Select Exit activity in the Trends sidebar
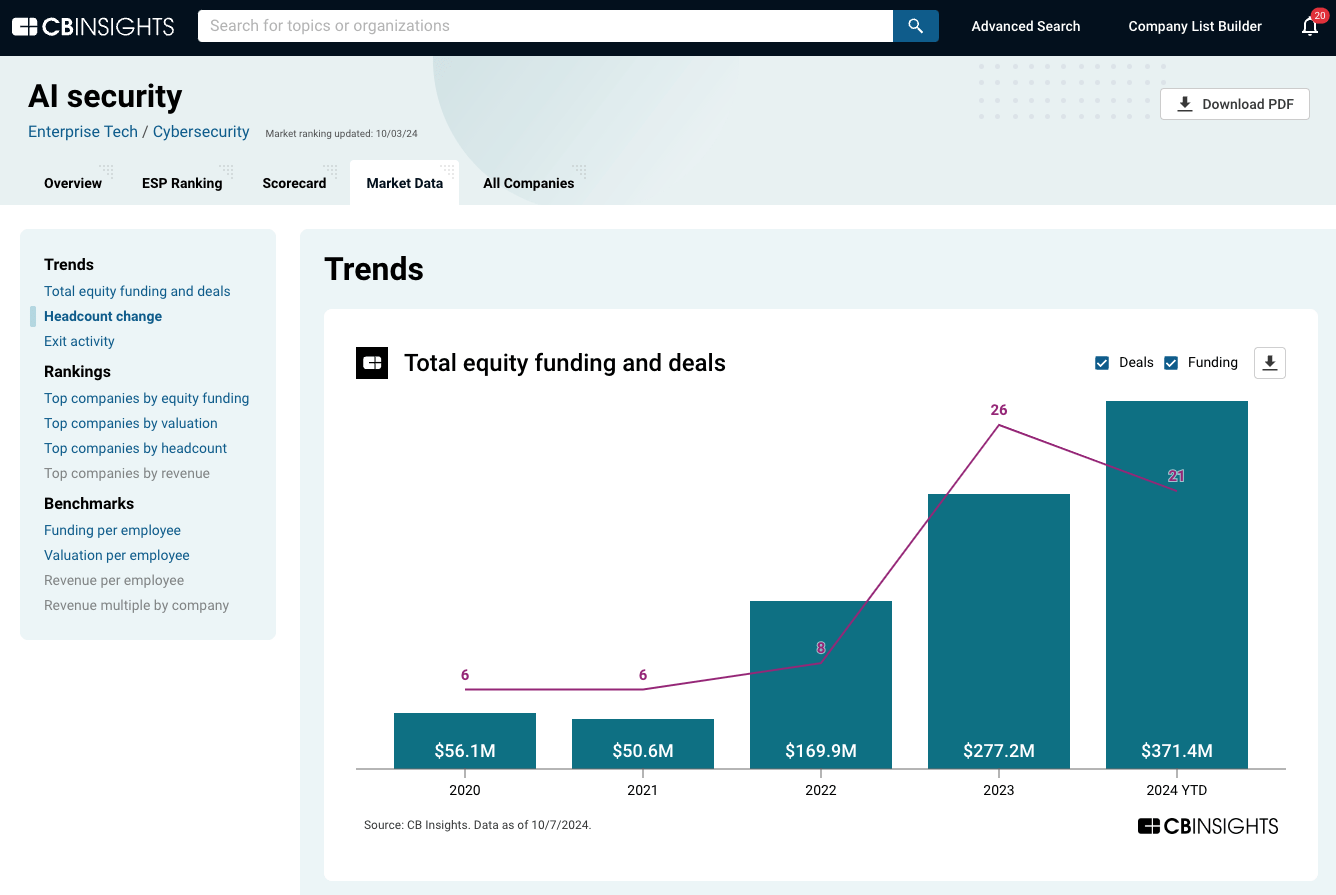Screen dimensions: 1336x895 pos(79,341)
